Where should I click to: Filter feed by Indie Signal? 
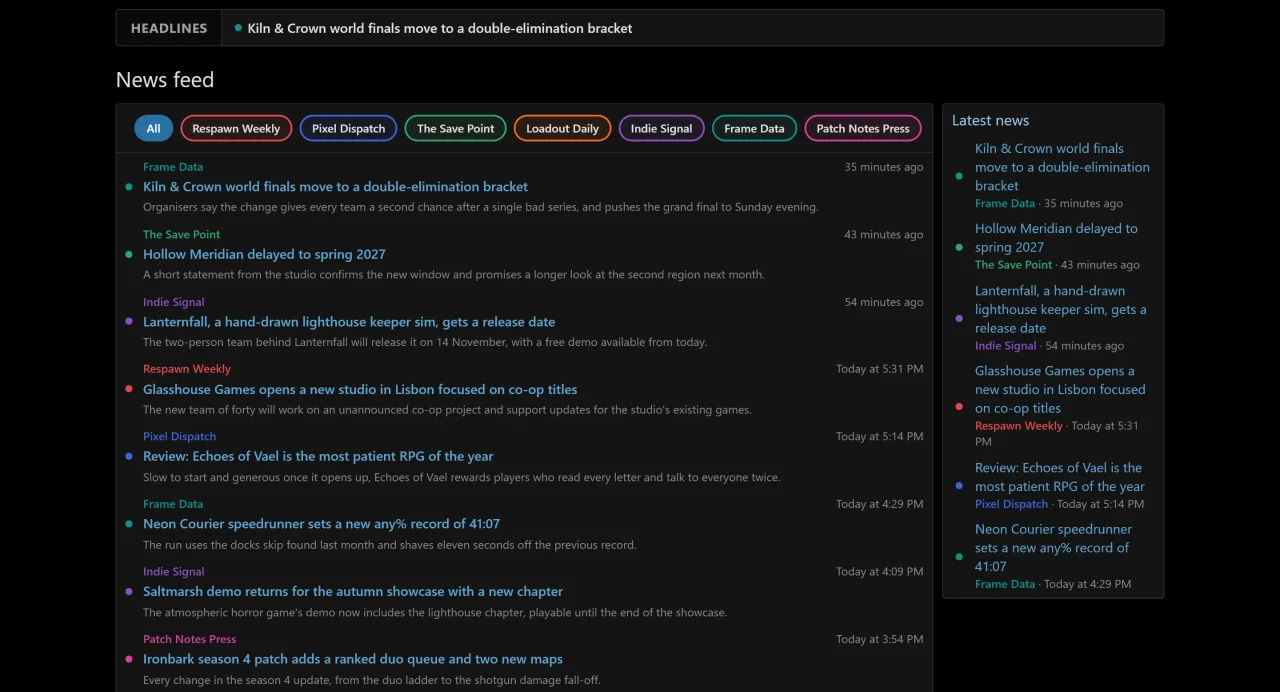coord(661,128)
